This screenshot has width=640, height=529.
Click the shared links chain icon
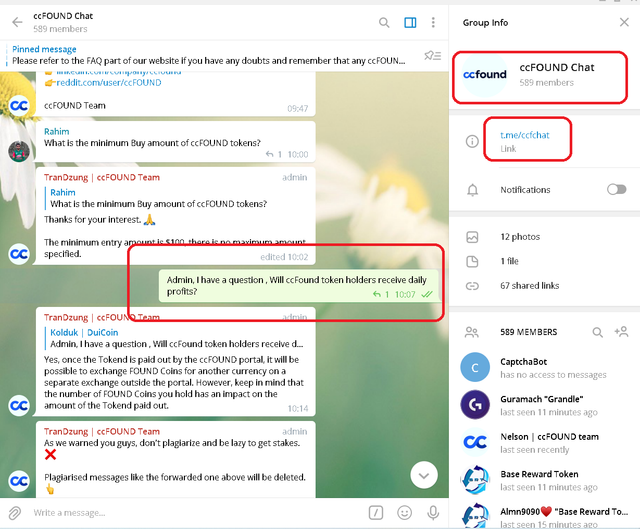(472, 286)
